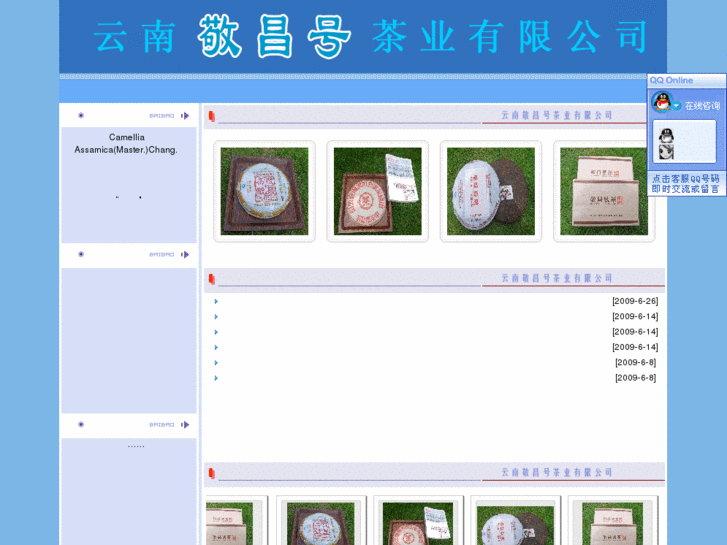Image resolution: width=727 pixels, height=545 pixels.
Task: Open the top-row thumbnail of the wrapped cake beside the dark cake
Action: (491, 191)
